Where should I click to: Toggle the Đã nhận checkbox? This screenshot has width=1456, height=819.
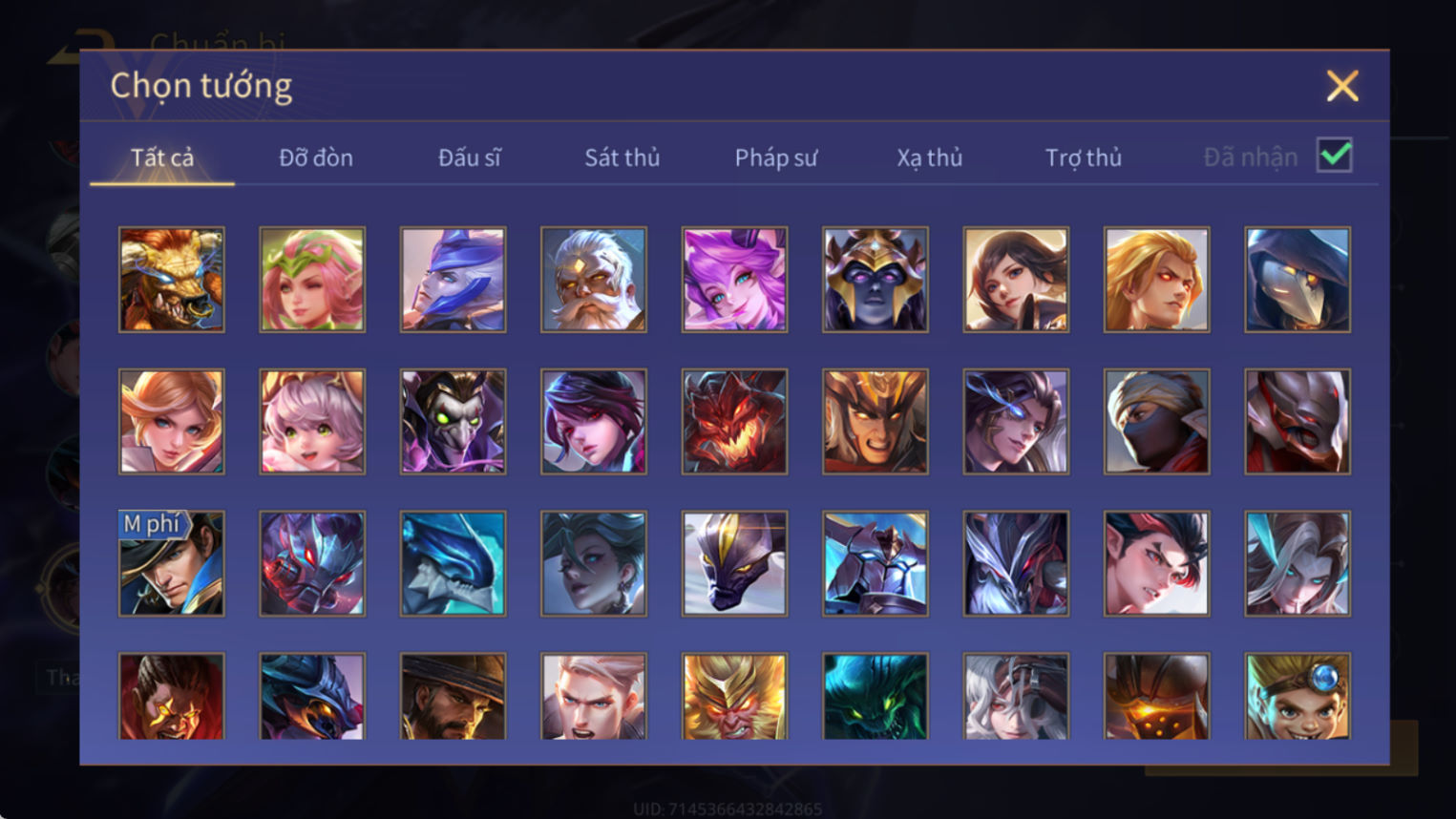click(x=1334, y=156)
